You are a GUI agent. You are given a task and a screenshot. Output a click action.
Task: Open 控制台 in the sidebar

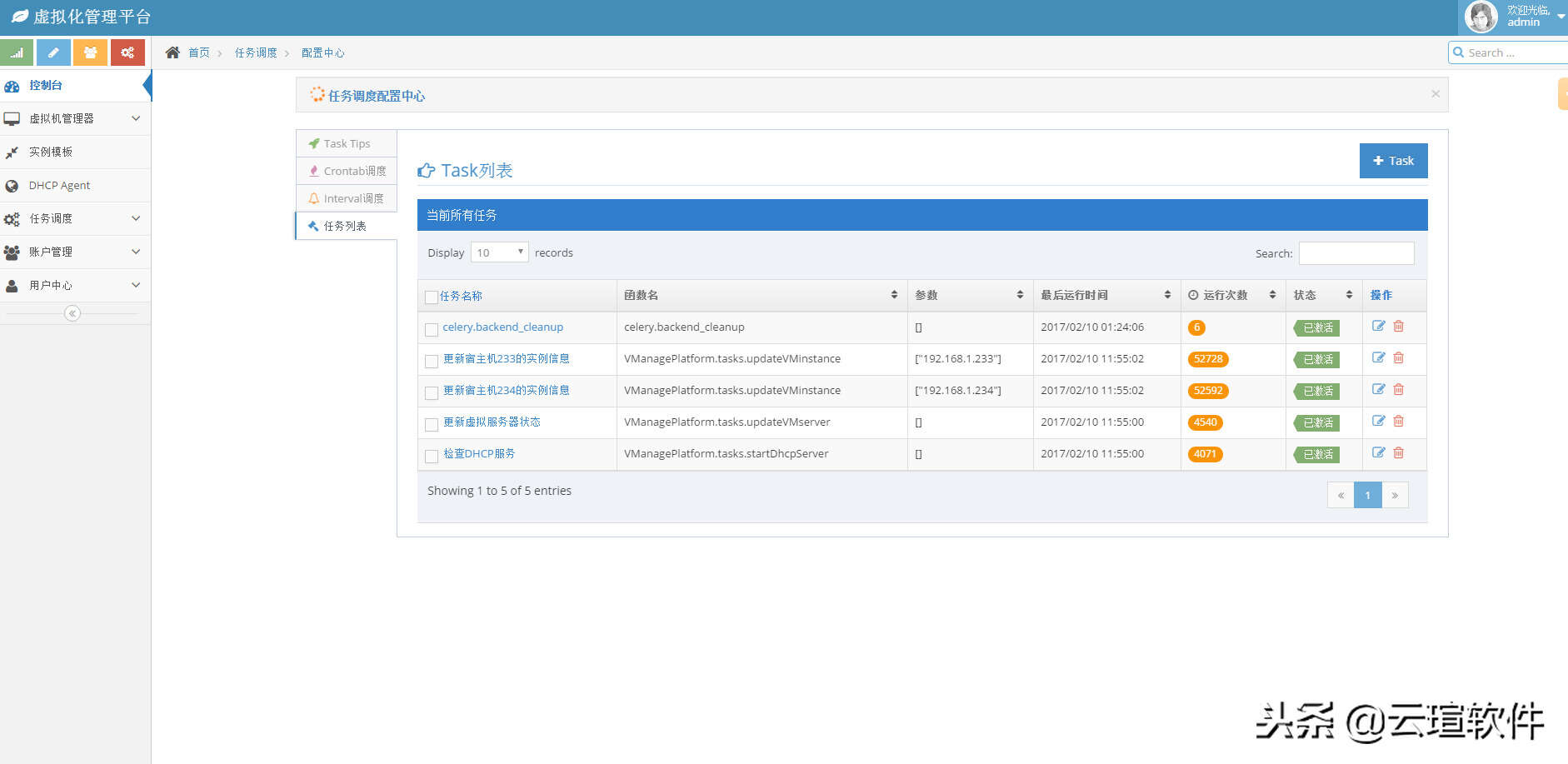click(75, 85)
